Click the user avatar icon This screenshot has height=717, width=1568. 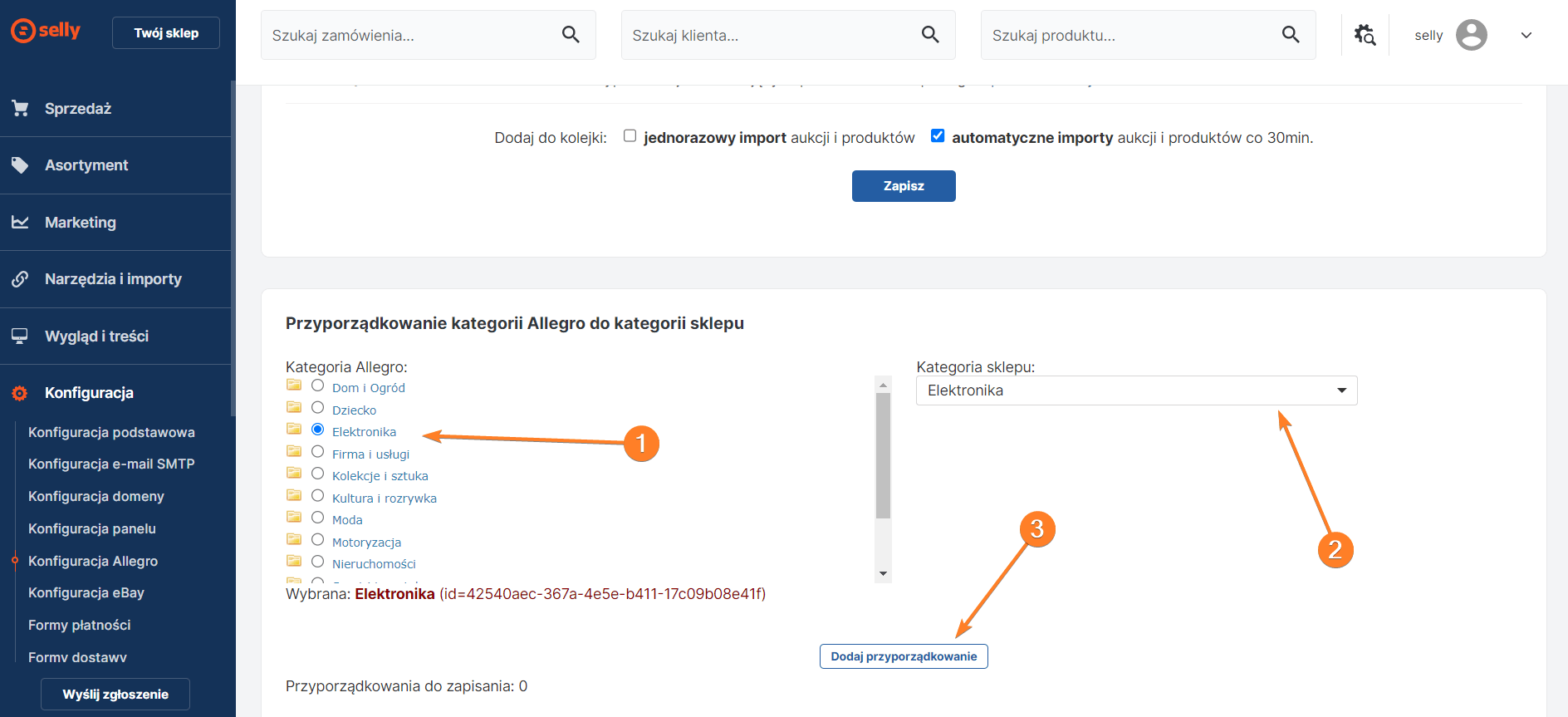click(1471, 35)
